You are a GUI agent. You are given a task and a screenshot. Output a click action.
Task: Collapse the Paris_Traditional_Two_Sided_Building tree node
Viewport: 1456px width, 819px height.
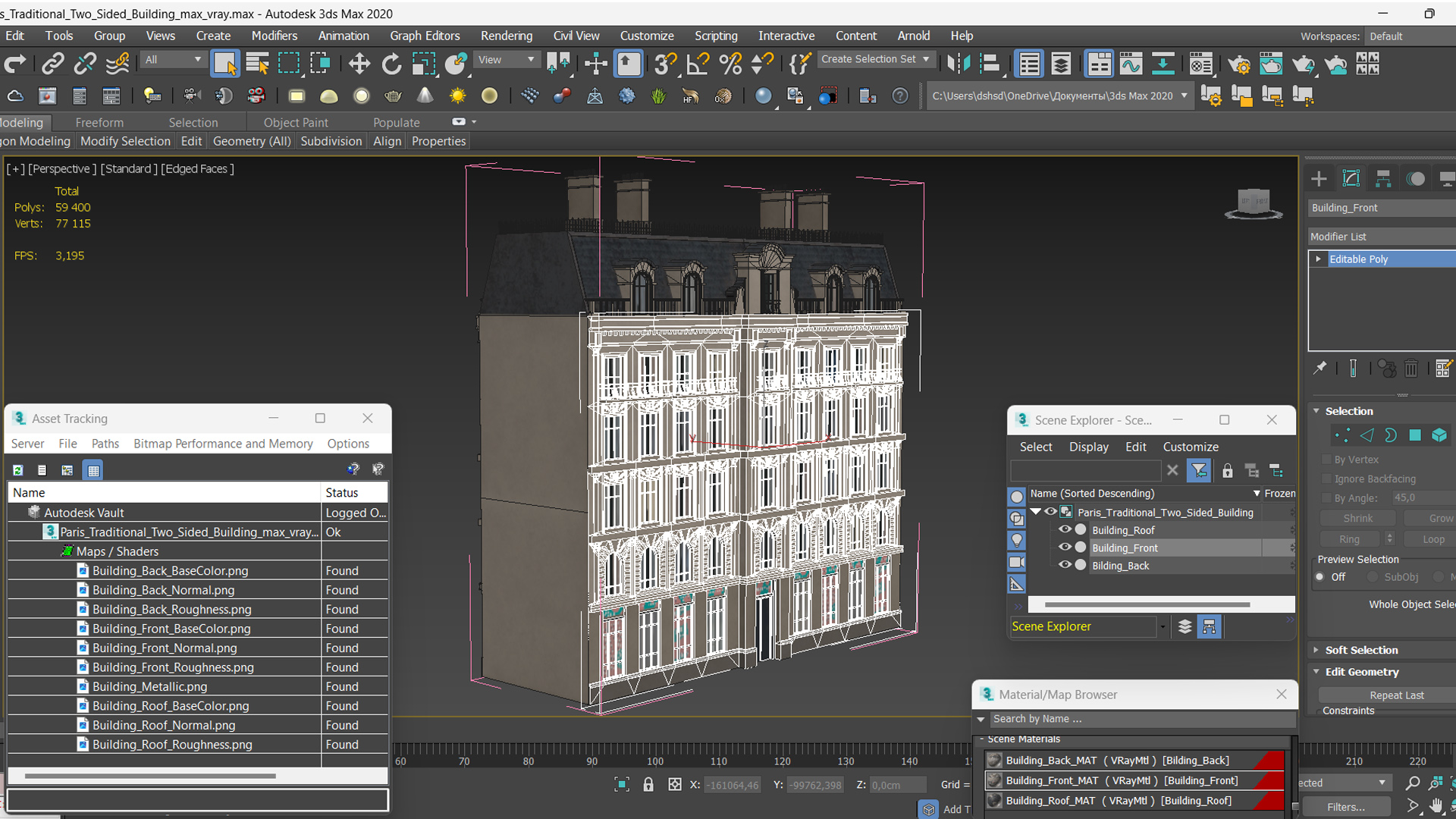(x=1036, y=512)
